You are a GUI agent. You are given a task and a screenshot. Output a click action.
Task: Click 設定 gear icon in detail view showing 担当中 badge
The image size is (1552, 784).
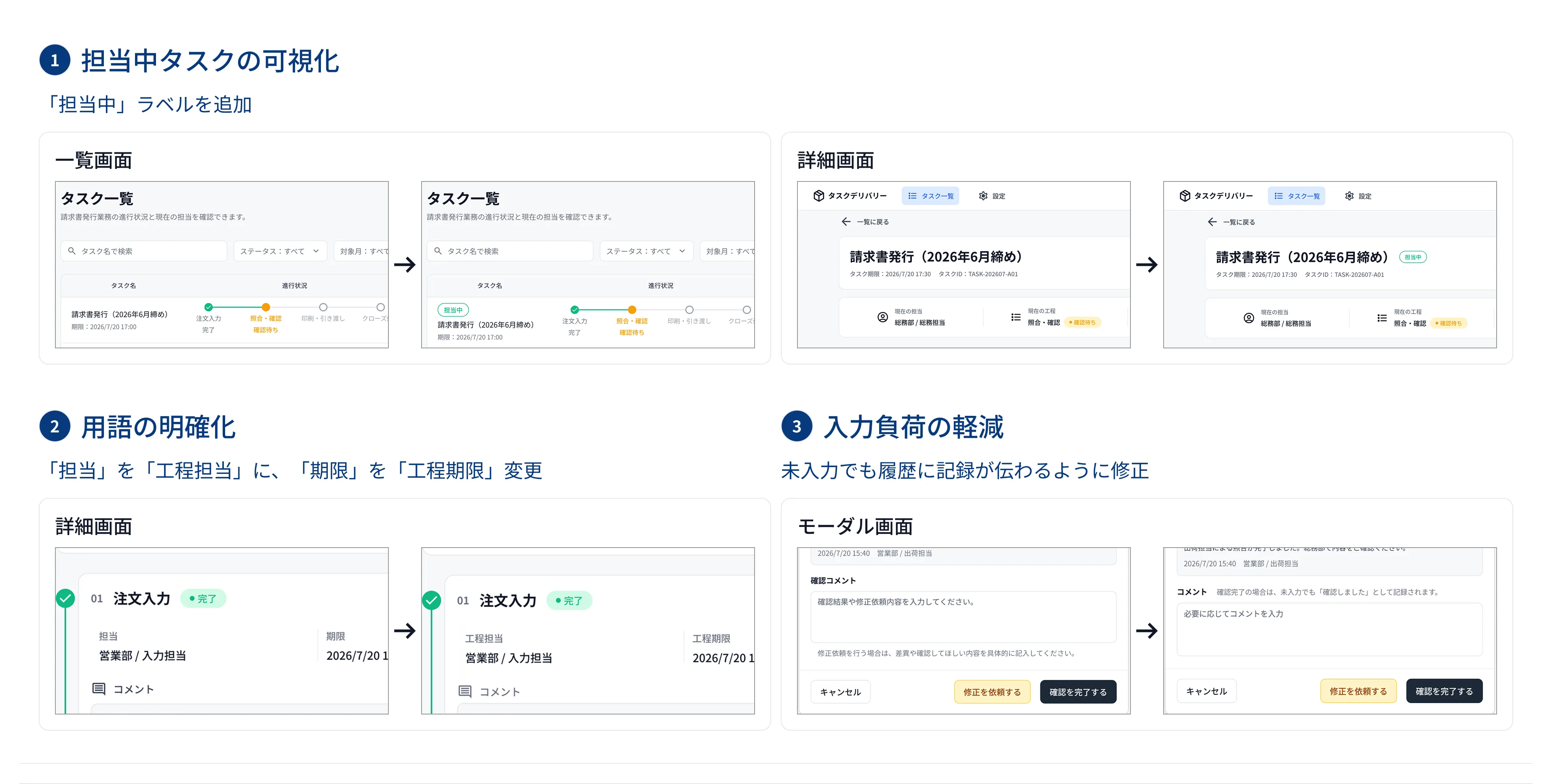[1350, 196]
